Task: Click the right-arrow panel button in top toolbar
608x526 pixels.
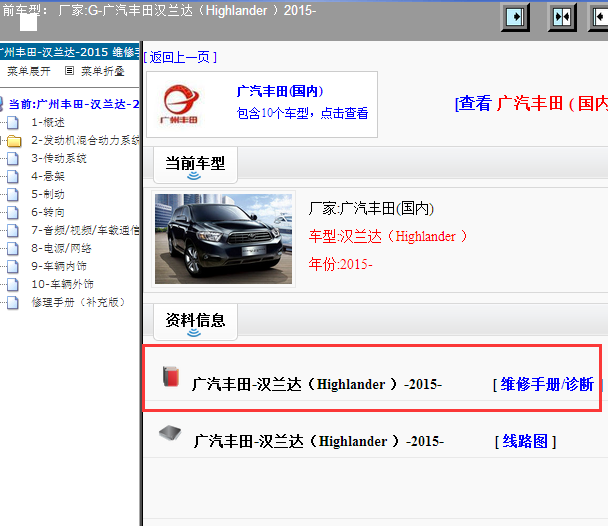Action: click(515, 17)
